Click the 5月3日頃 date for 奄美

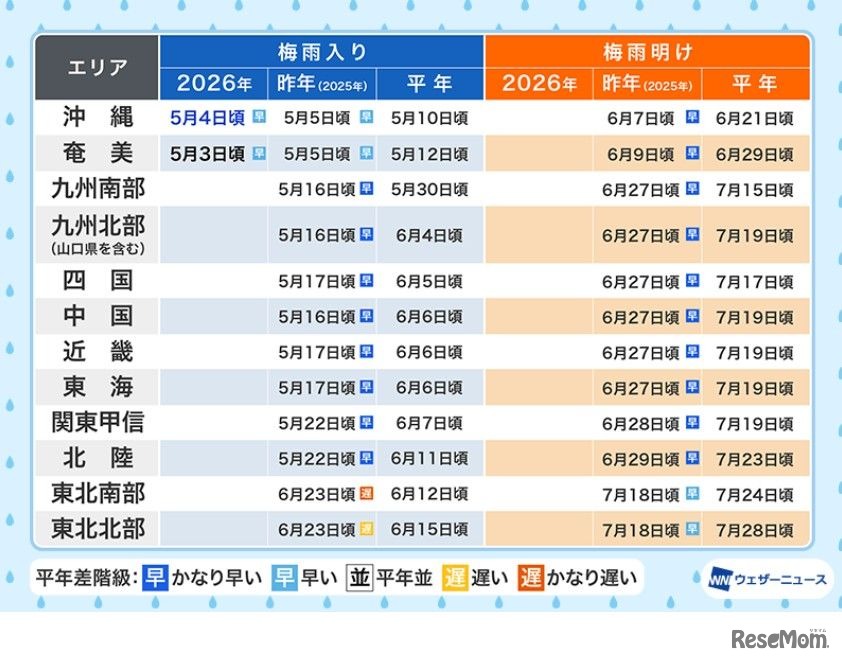pyautogui.click(x=207, y=154)
